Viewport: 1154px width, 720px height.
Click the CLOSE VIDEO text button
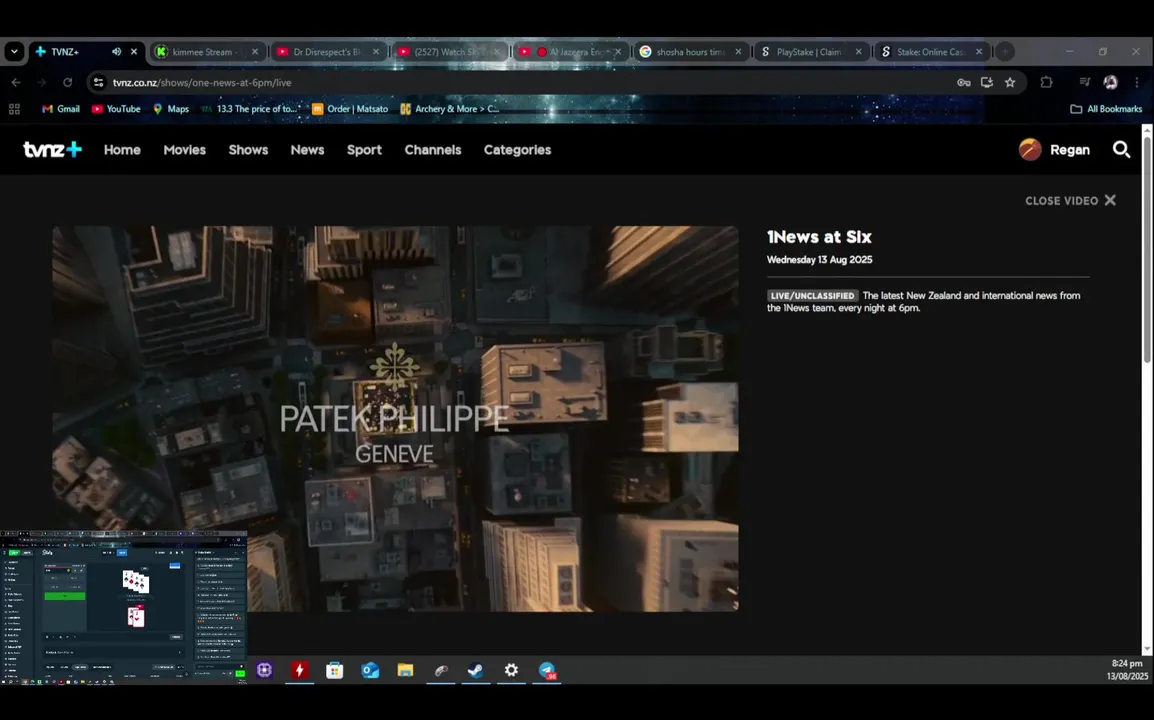pos(1061,200)
